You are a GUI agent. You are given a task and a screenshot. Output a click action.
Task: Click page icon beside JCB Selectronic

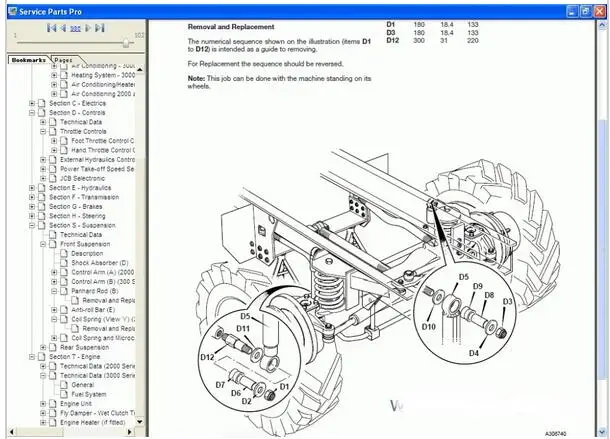click(53, 178)
